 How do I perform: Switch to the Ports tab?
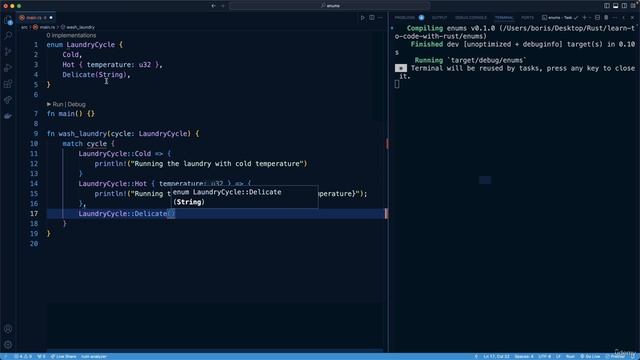pyautogui.click(x=527, y=18)
